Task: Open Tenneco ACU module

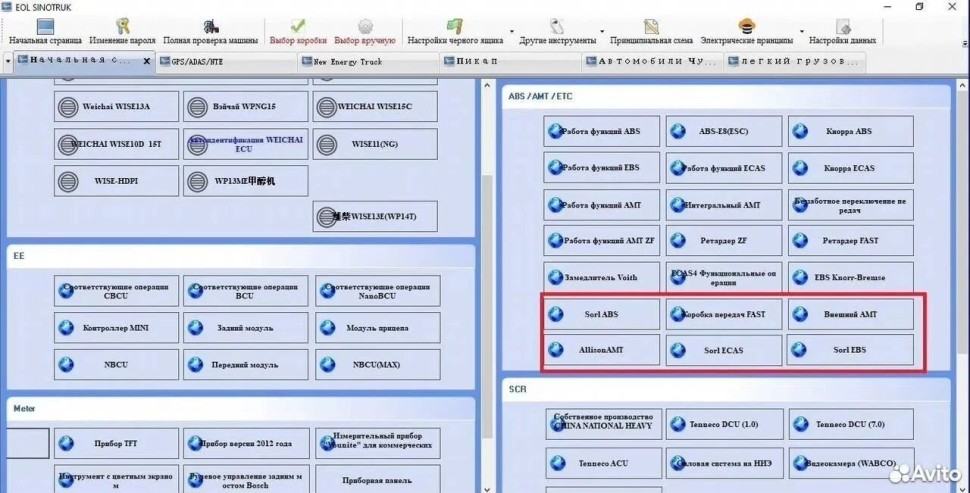Action: [x=603, y=463]
